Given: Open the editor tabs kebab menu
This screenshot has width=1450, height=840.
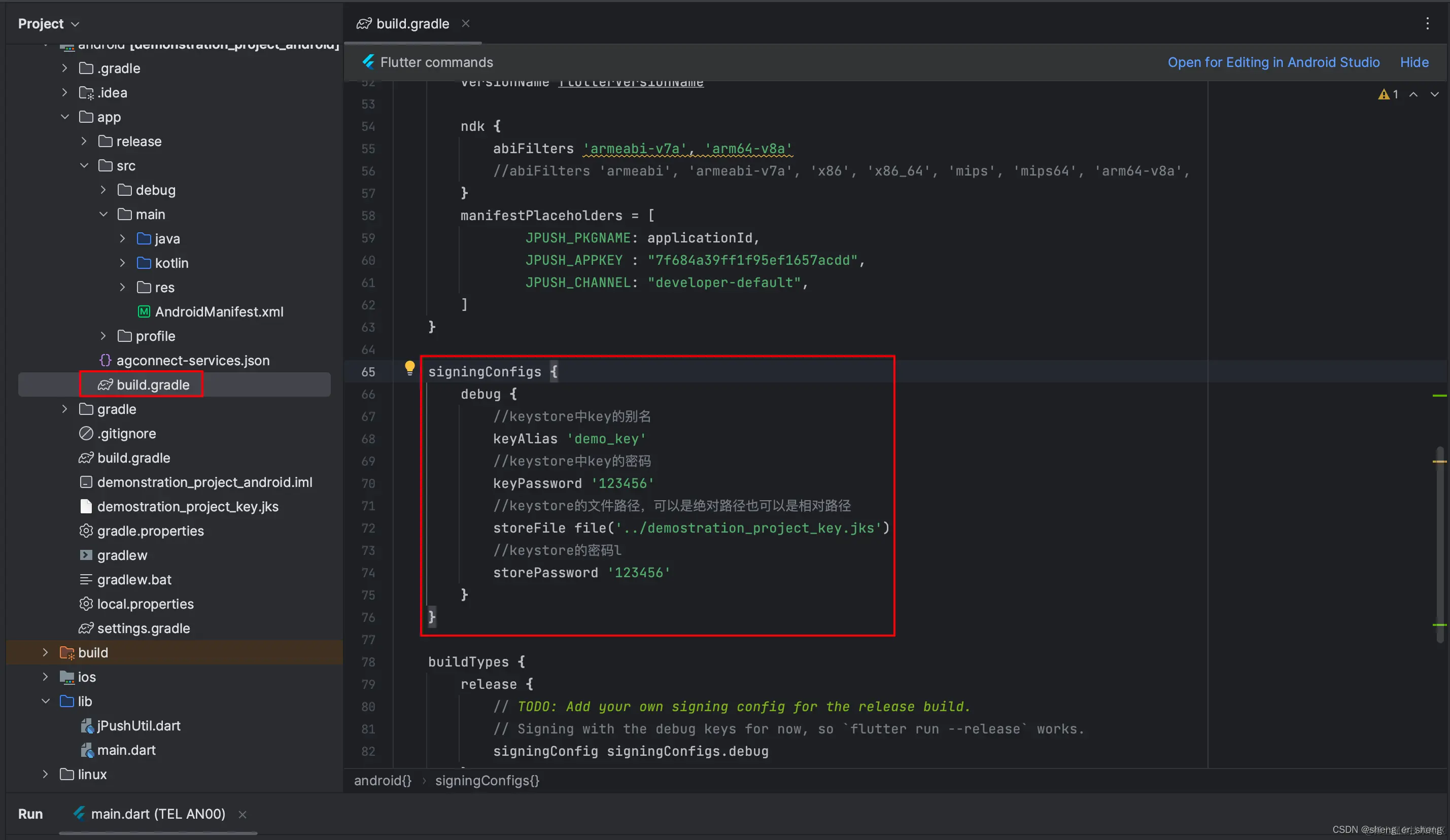Looking at the screenshot, I should (x=1427, y=24).
